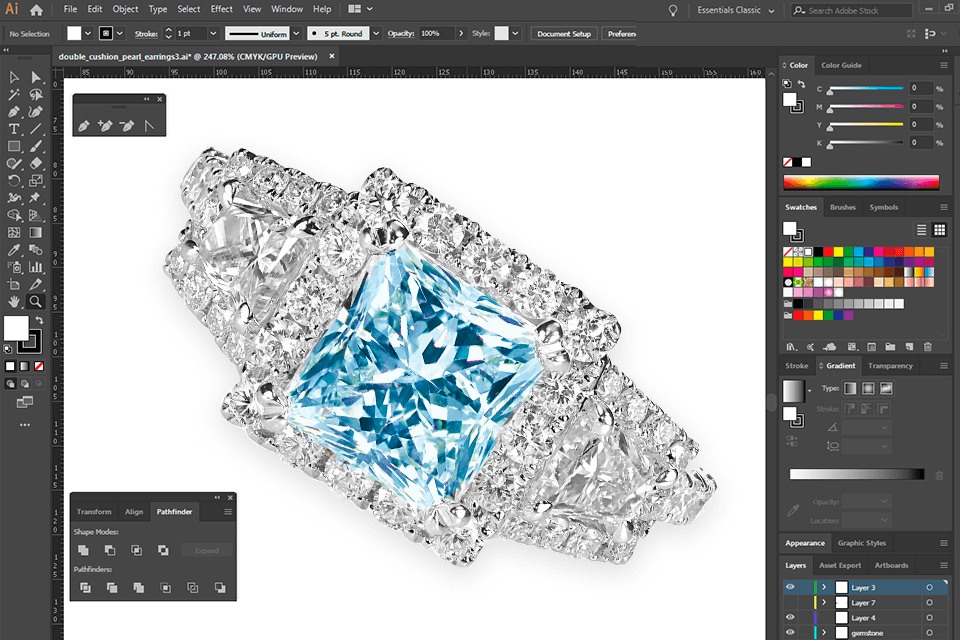Select the Zoom tool
The height and width of the screenshot is (640, 960).
click(x=35, y=302)
